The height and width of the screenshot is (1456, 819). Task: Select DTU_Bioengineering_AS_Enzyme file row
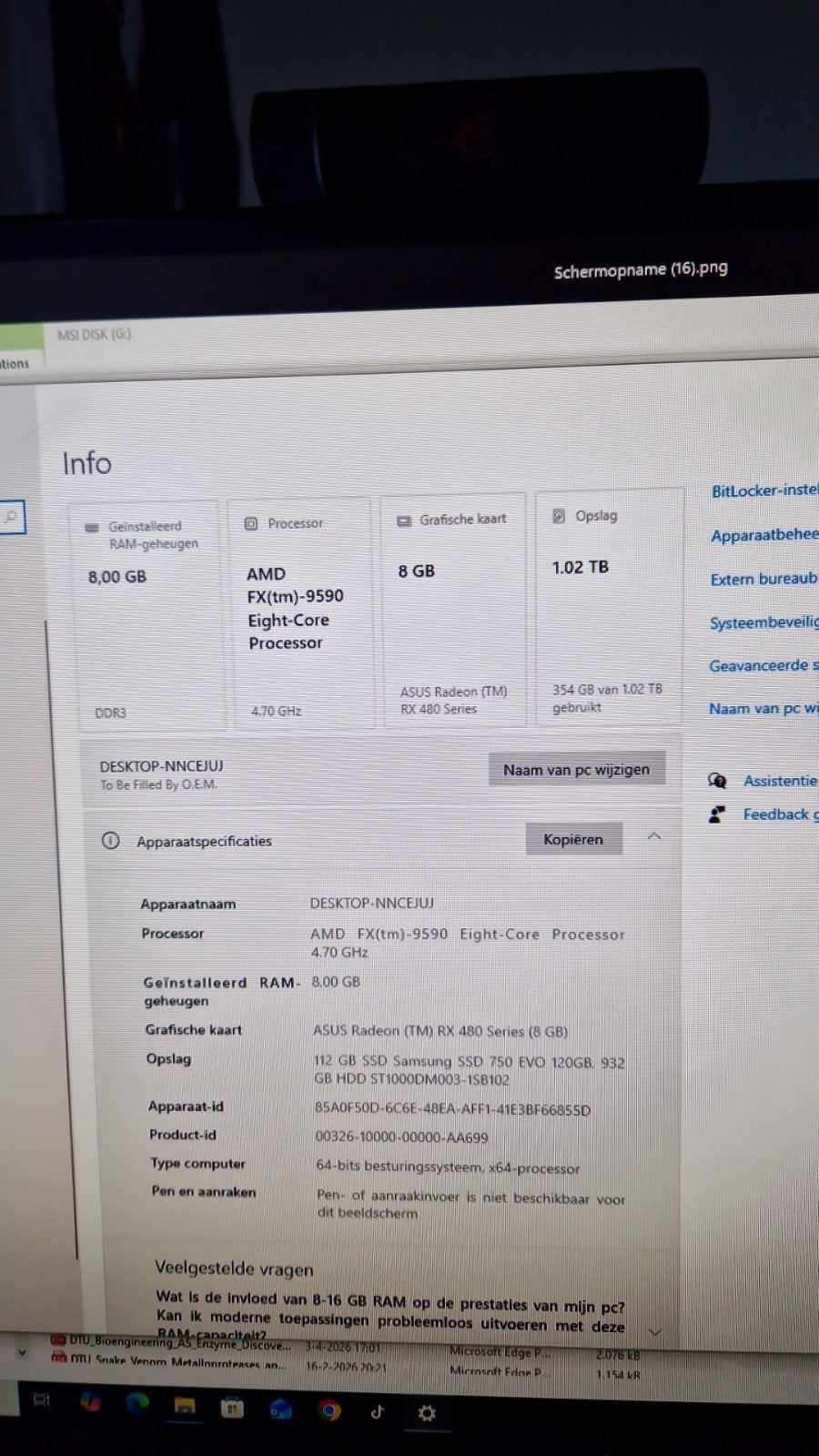346,1347
